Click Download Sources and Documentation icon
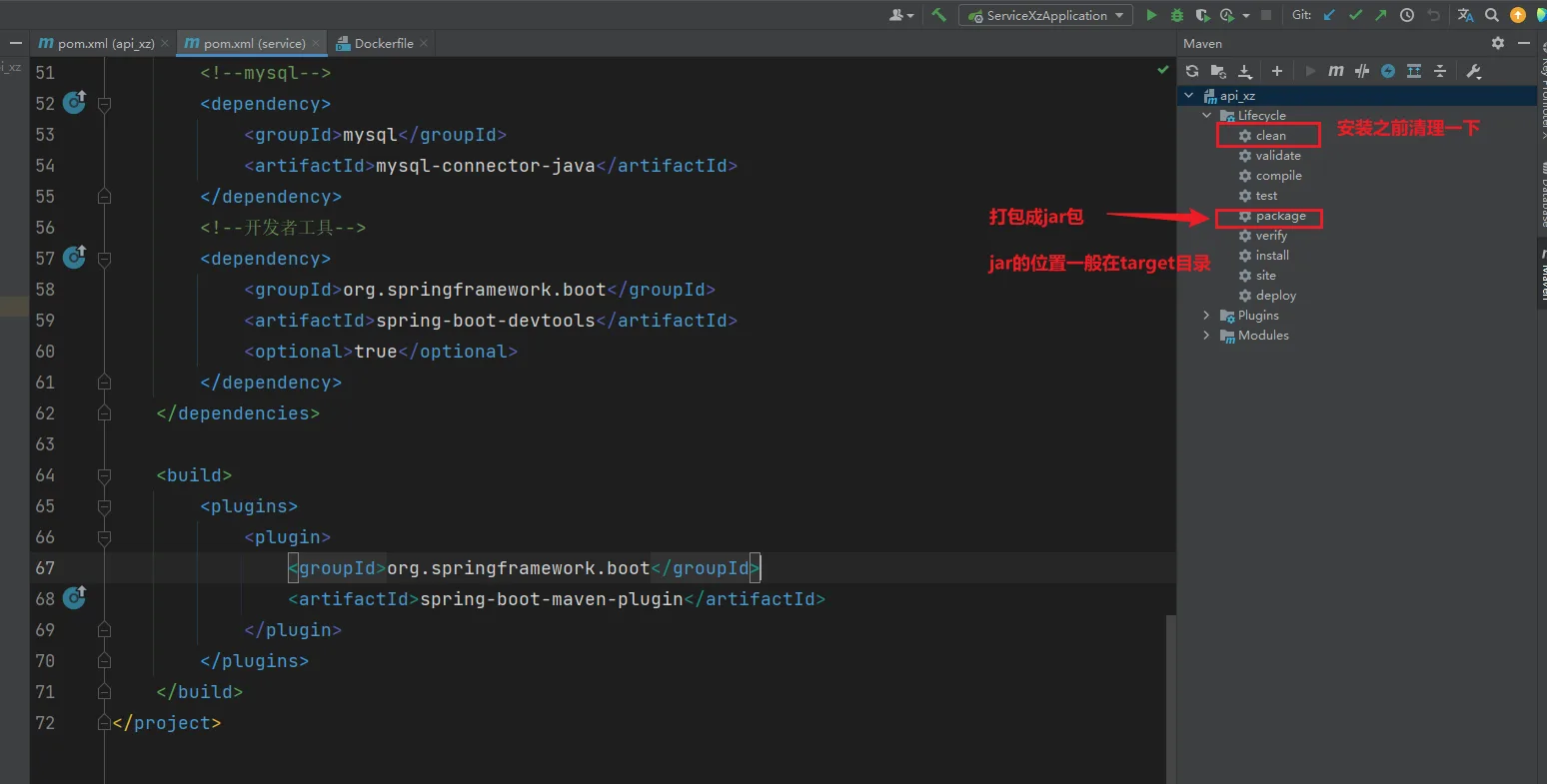Image resolution: width=1547 pixels, height=784 pixels. (x=1245, y=71)
